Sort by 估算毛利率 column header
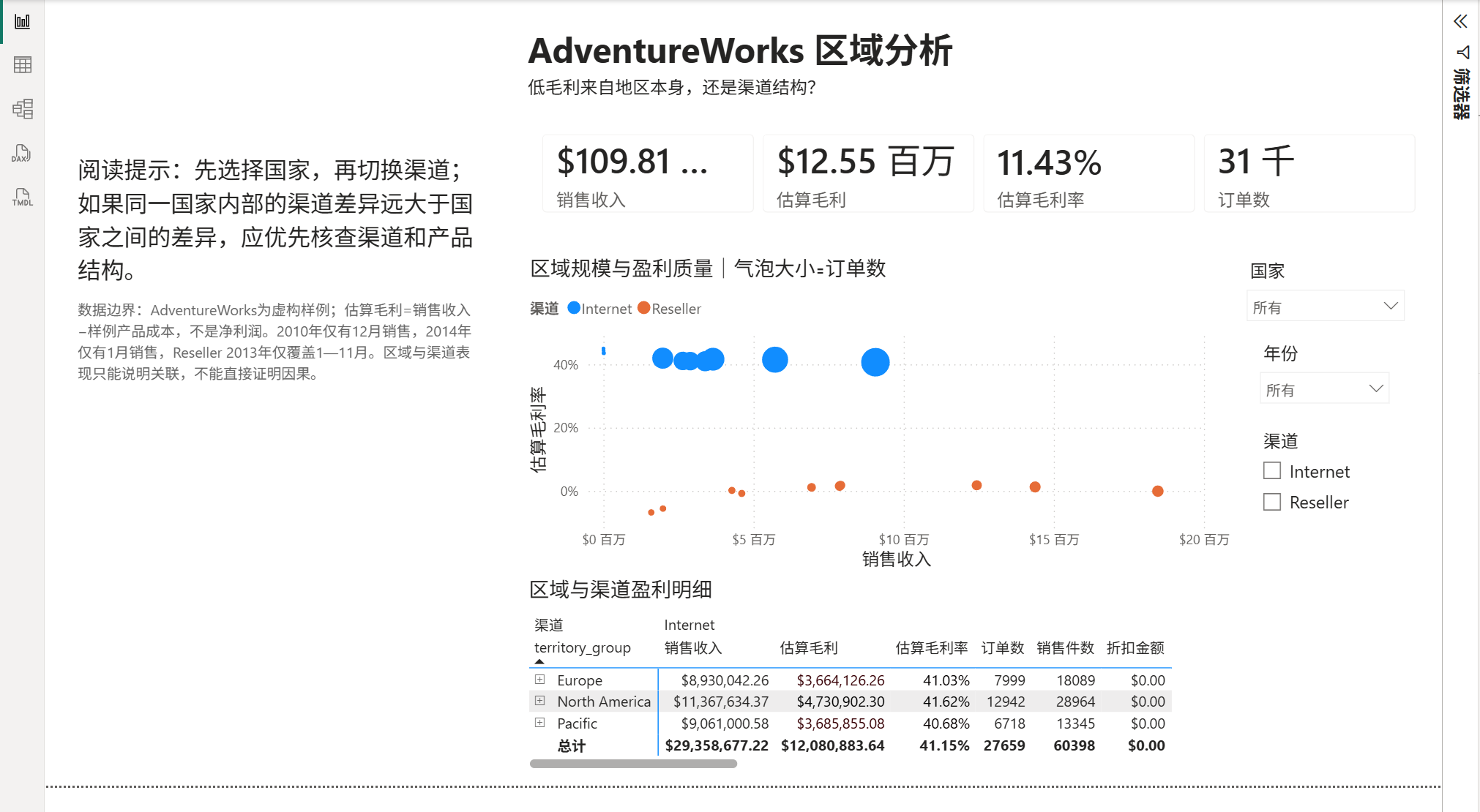The height and width of the screenshot is (812, 1480). (932, 647)
